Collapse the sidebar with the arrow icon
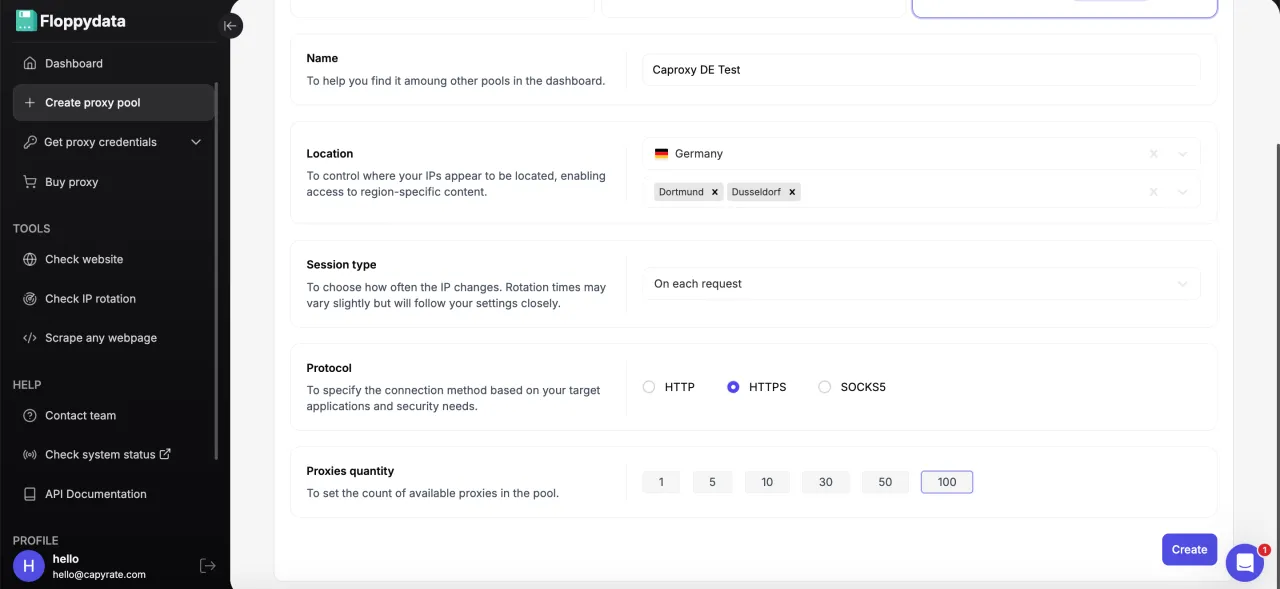1280x589 pixels. [x=230, y=26]
